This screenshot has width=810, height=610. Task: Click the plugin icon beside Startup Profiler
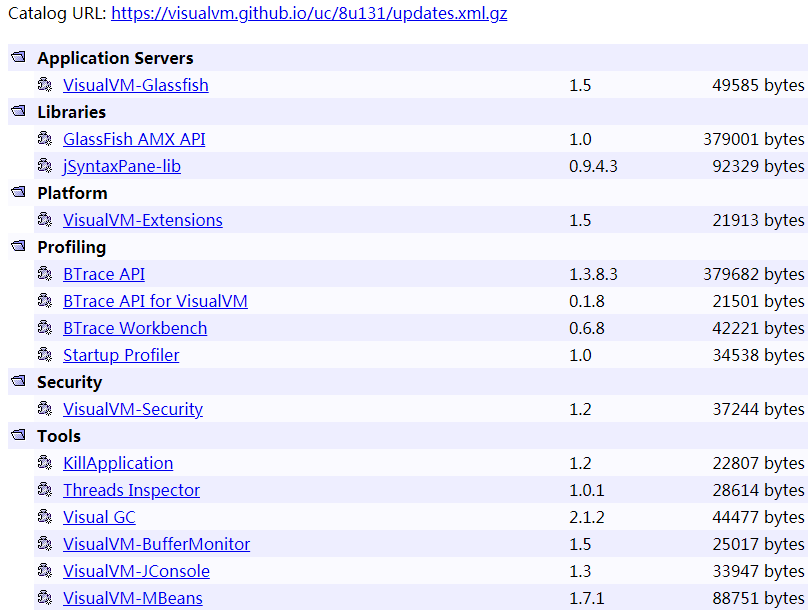[45, 355]
